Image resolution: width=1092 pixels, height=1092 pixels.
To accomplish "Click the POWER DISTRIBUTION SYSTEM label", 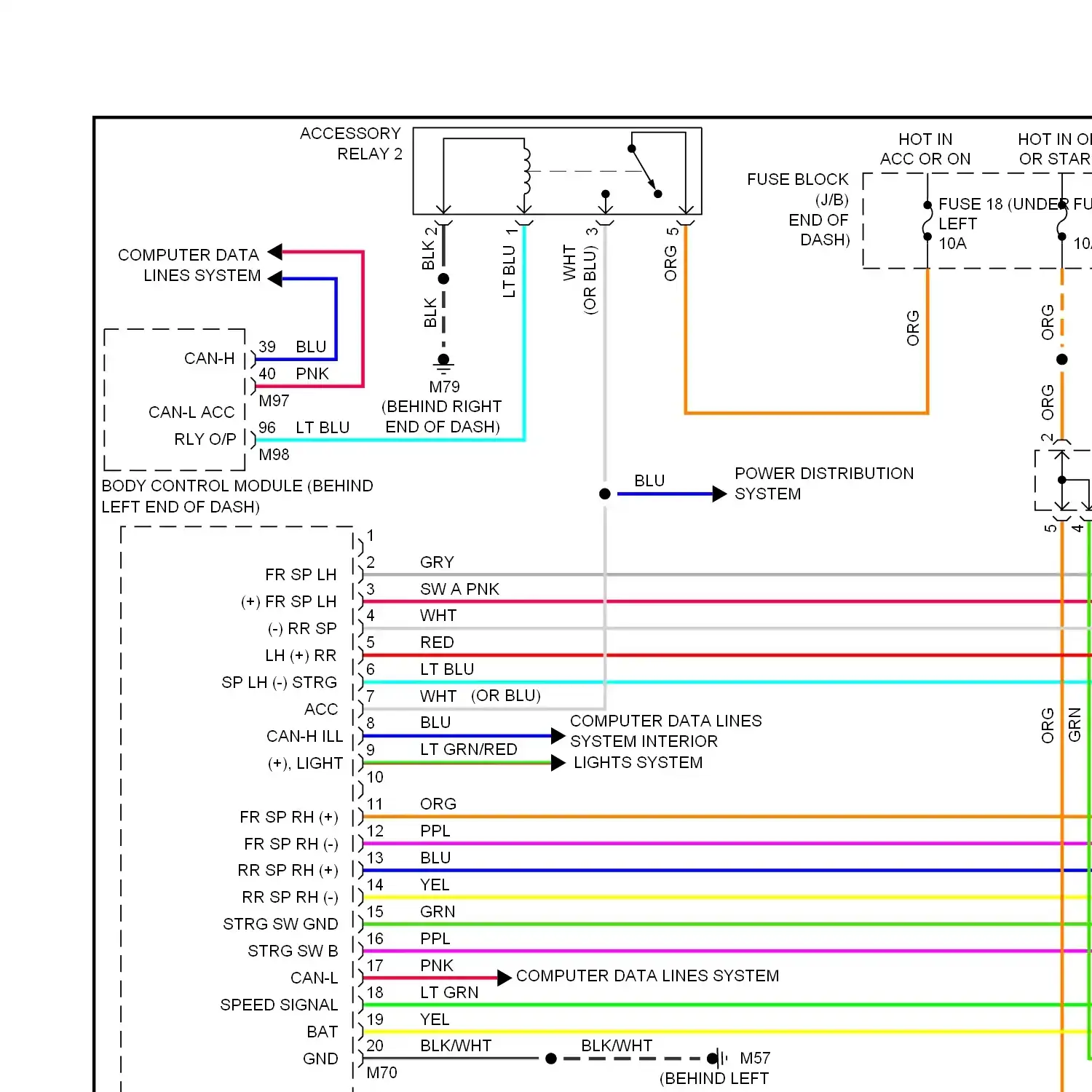I will coord(824,483).
